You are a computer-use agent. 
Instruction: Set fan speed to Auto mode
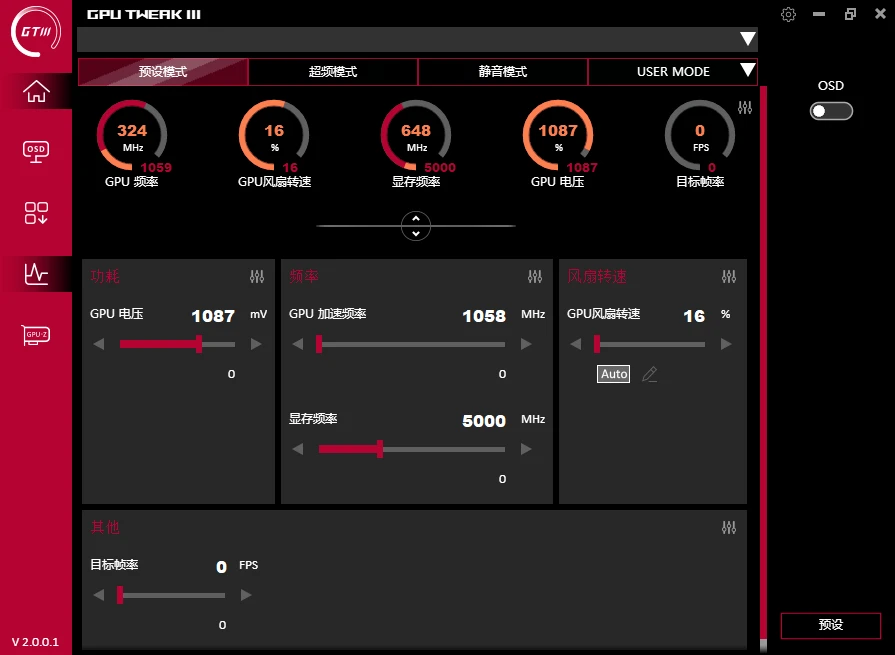[x=613, y=373]
